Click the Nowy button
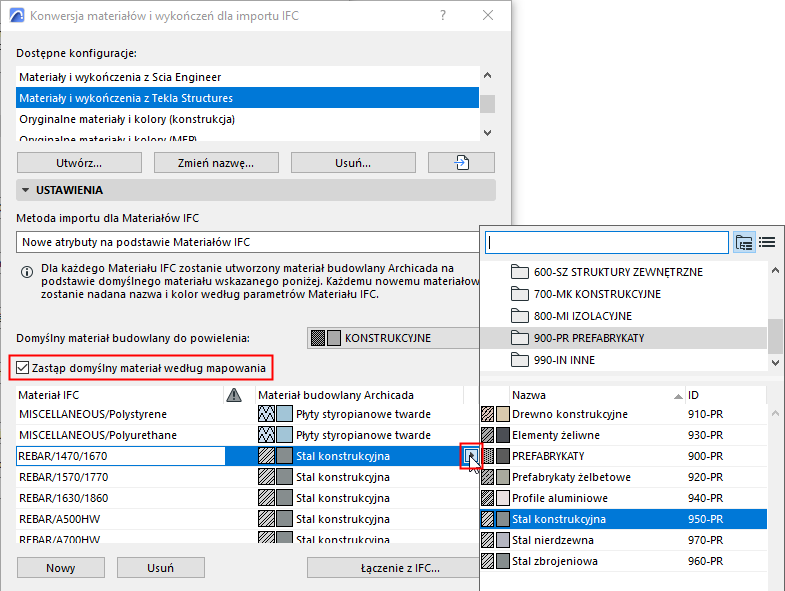This screenshot has height=591, width=785. (61, 567)
